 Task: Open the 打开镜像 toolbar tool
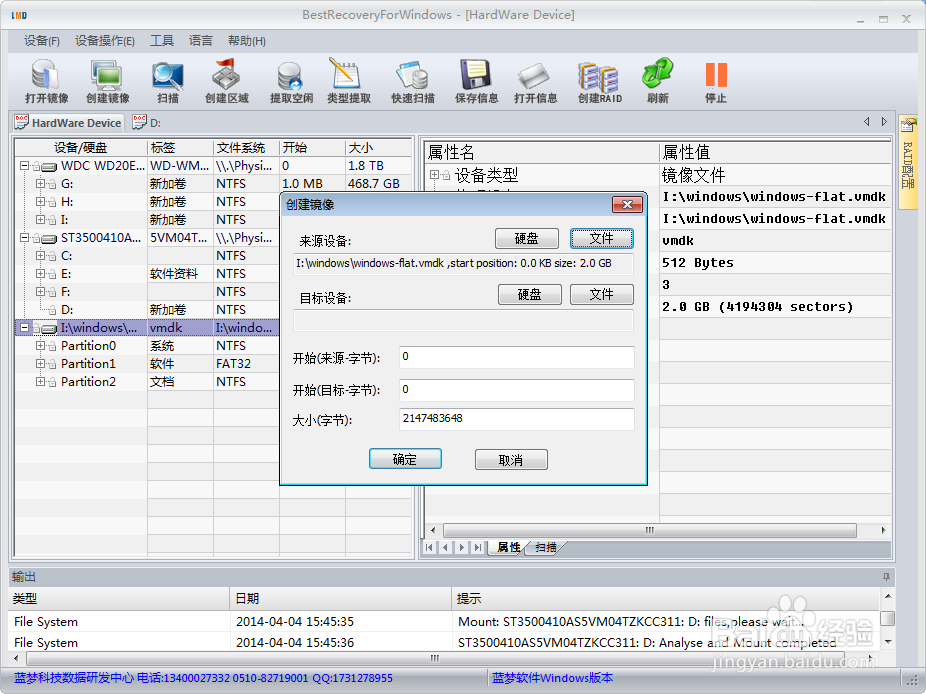tap(46, 82)
